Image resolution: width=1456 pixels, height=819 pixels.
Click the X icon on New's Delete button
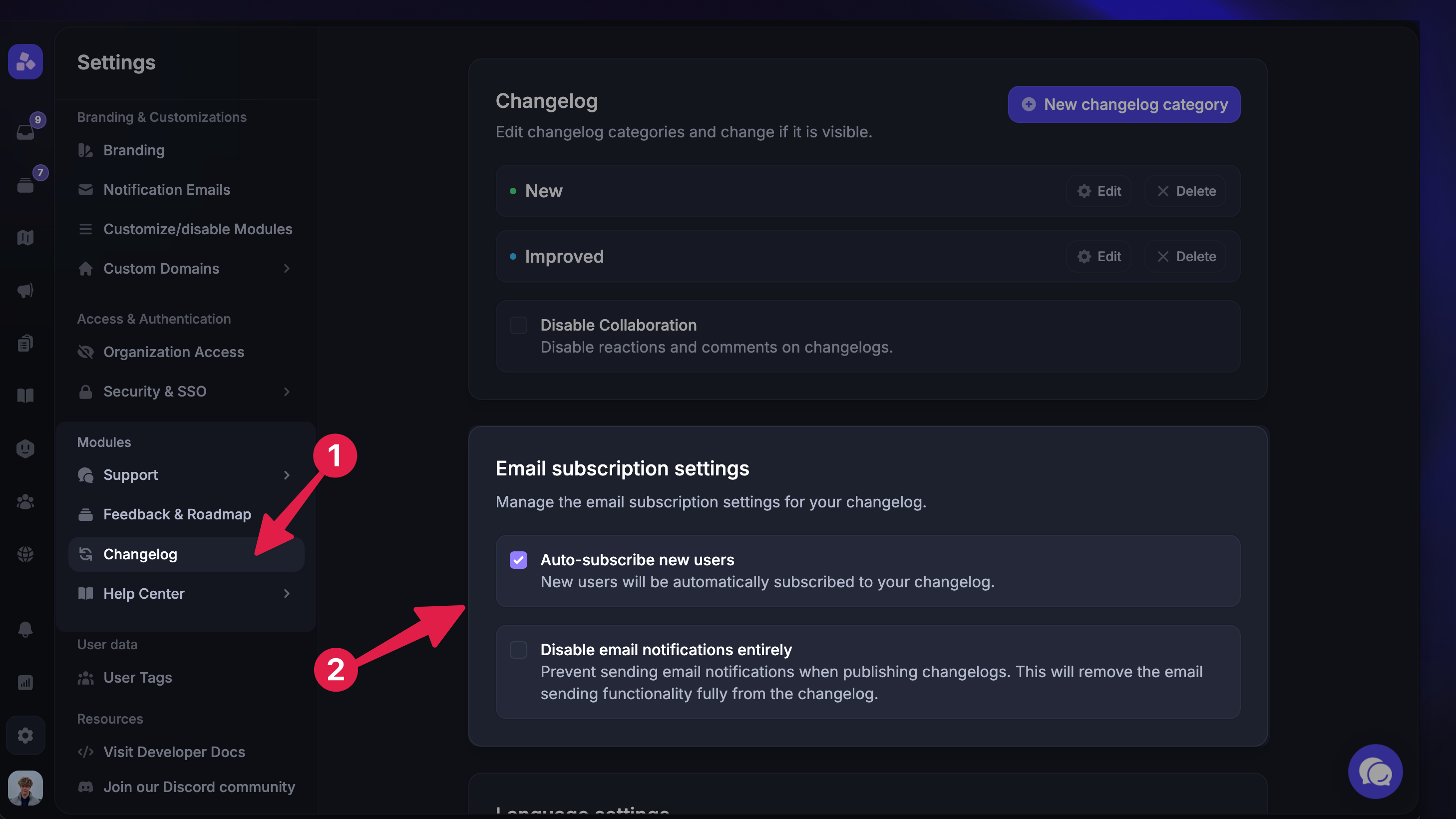click(1162, 191)
